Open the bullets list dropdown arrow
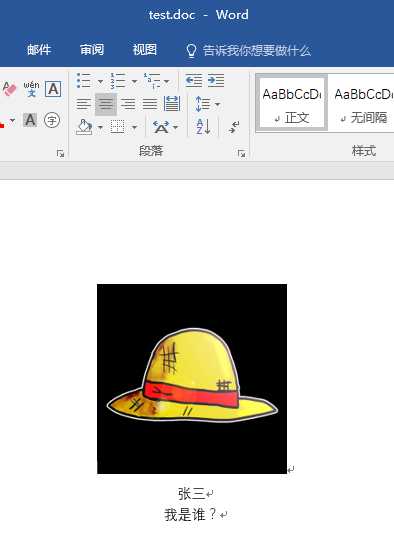Screen dimensions: 394x542 click(101, 82)
